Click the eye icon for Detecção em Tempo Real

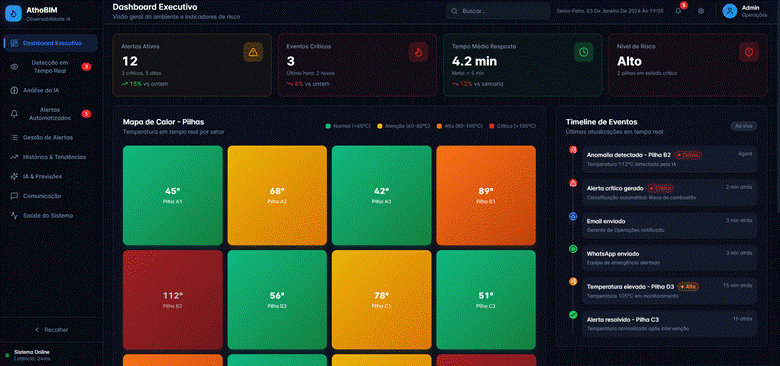click(x=14, y=67)
